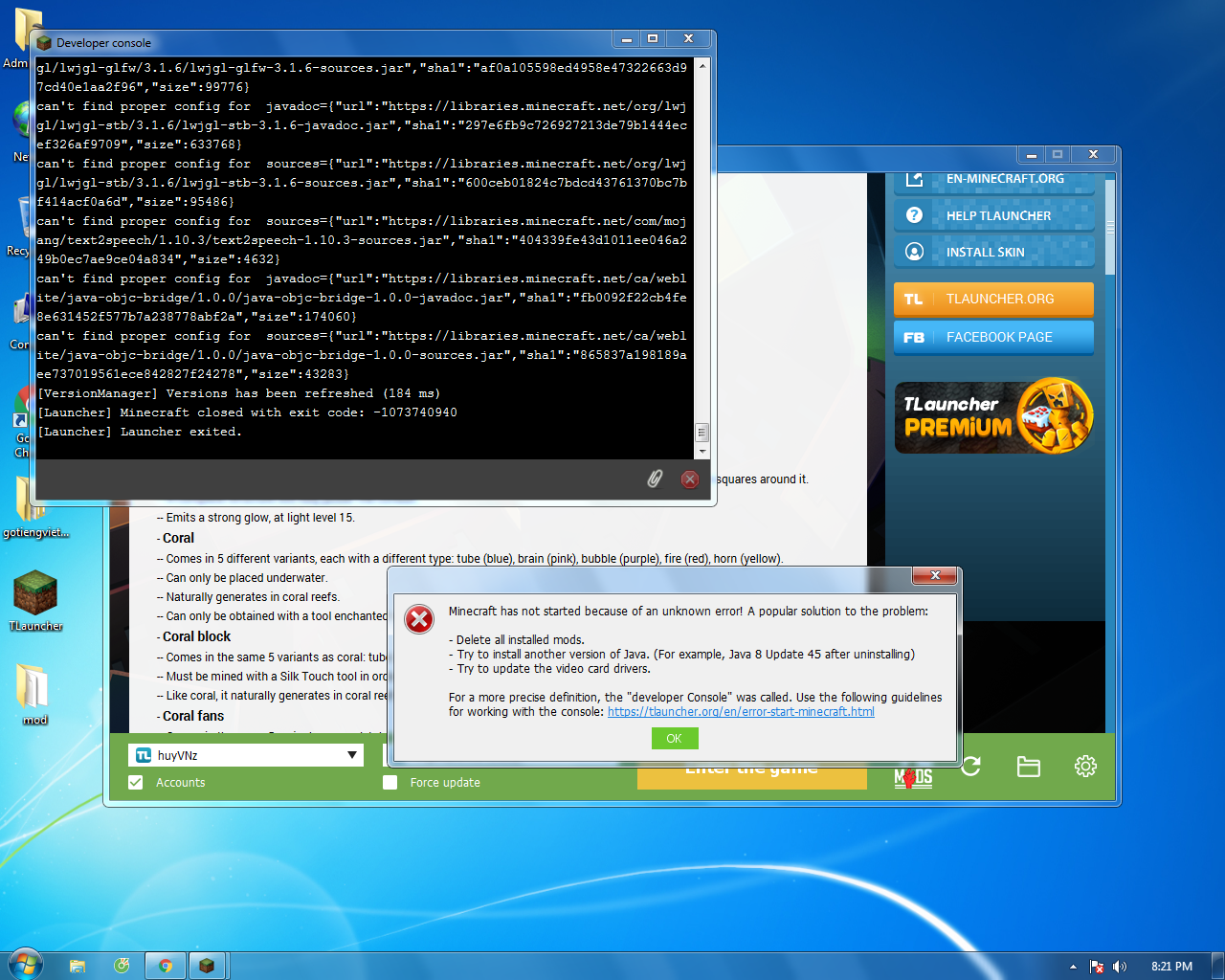This screenshot has height=980, width=1225.
Task: Expand the huyVNz account dropdown
Action: tap(352, 755)
